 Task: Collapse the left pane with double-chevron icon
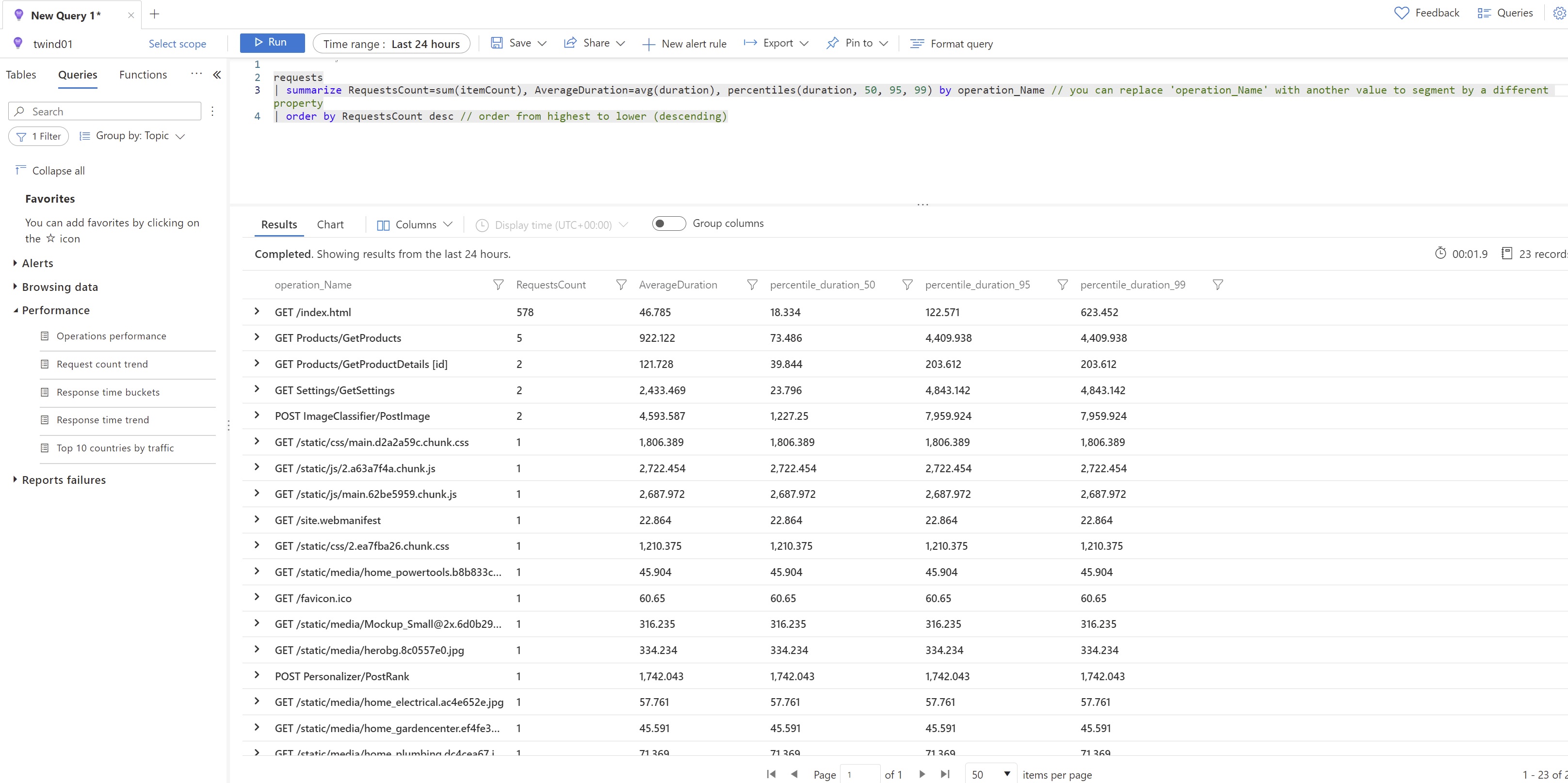pyautogui.click(x=217, y=75)
